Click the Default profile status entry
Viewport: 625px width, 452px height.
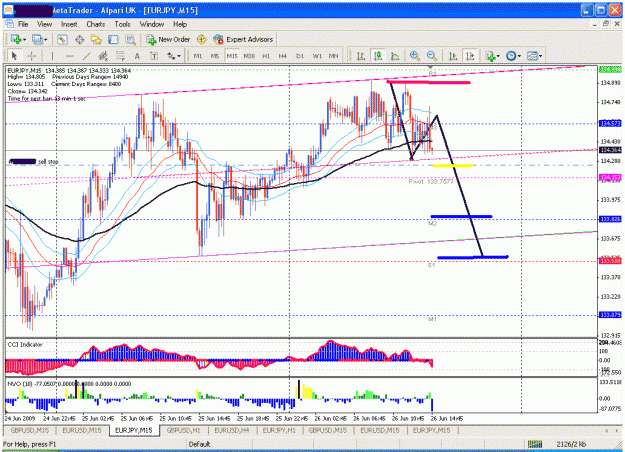199,444
